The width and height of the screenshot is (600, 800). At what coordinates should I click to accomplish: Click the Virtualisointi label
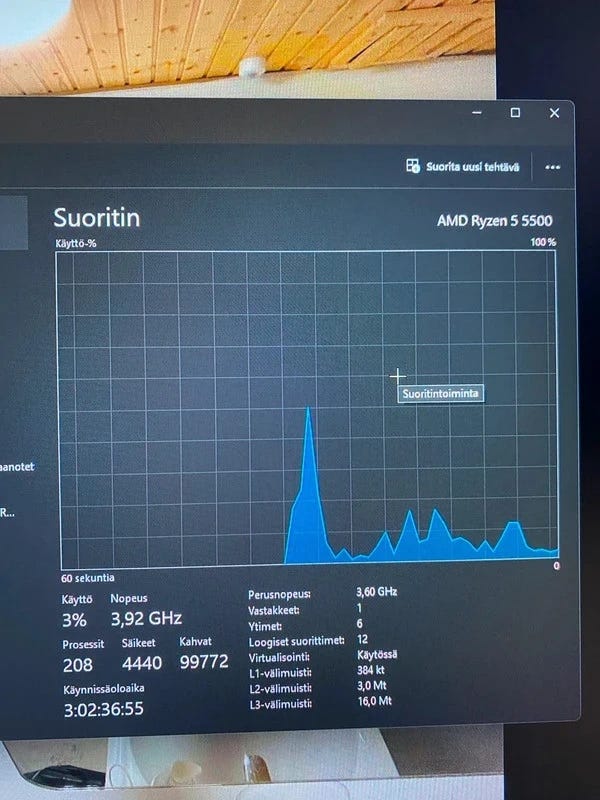pyautogui.click(x=279, y=658)
